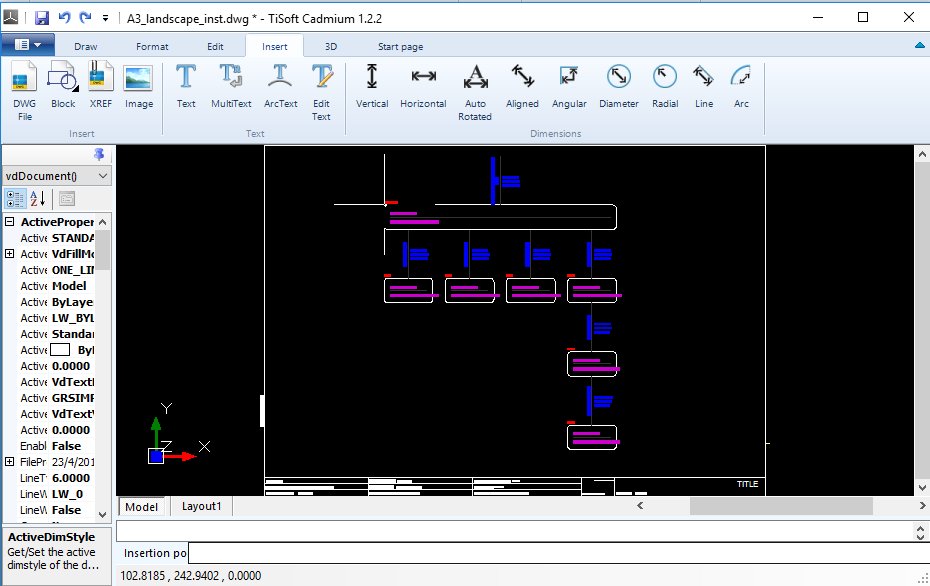Collapse the ActiveProperties group
The width and height of the screenshot is (930, 586).
click(9, 221)
